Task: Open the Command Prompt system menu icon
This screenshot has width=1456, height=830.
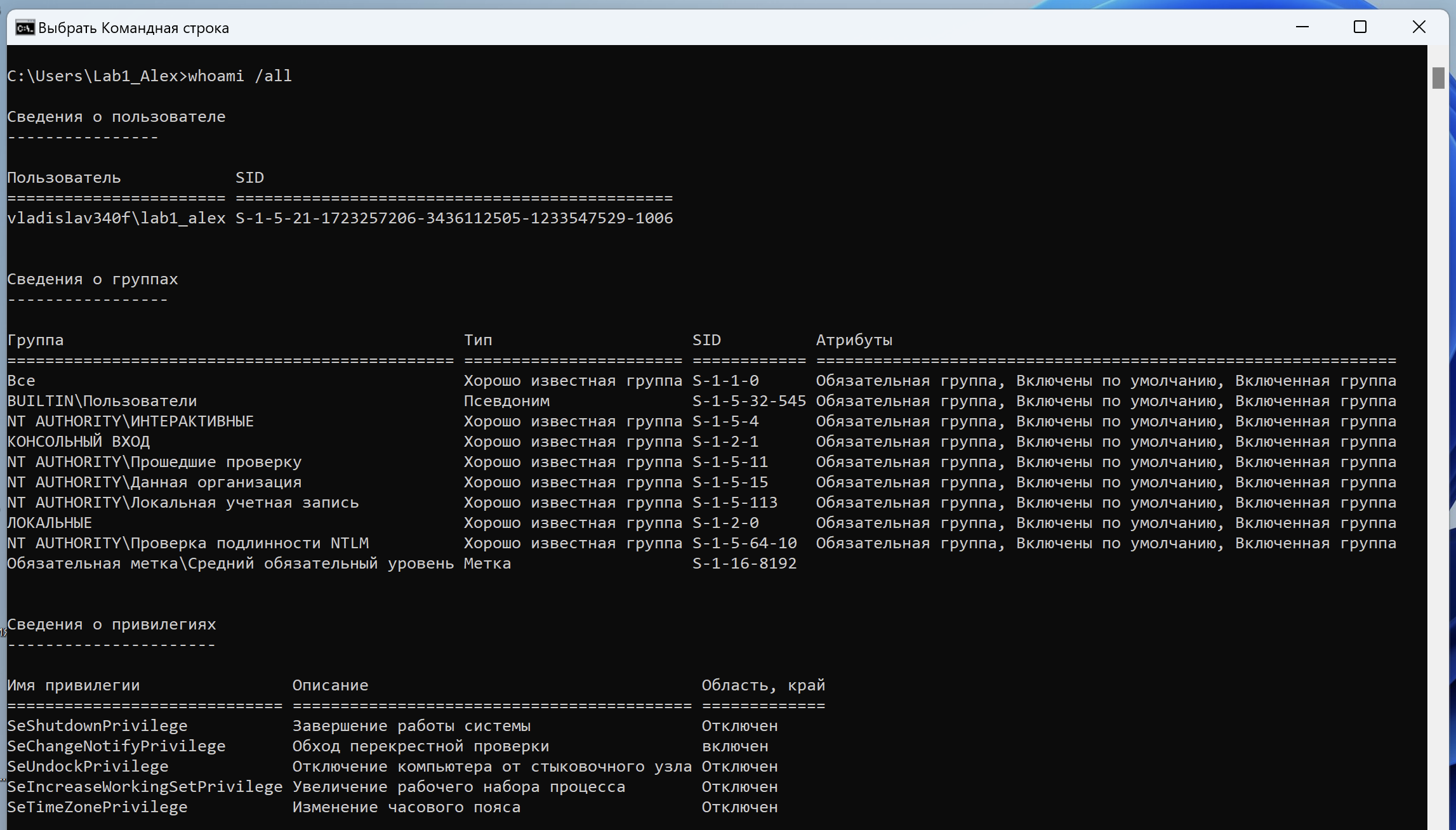Action: point(25,28)
